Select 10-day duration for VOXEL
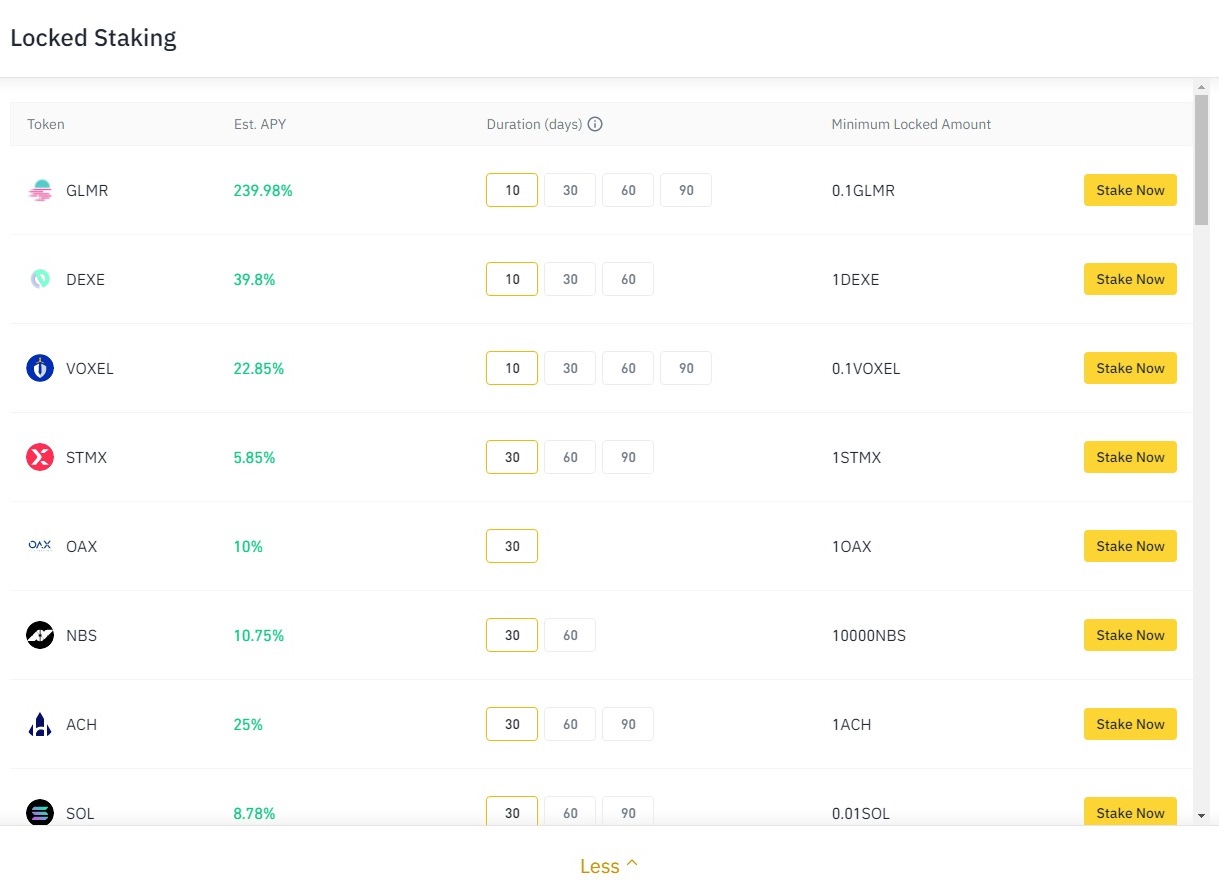Image resolution: width=1219 pixels, height=887 pixels. (x=512, y=368)
